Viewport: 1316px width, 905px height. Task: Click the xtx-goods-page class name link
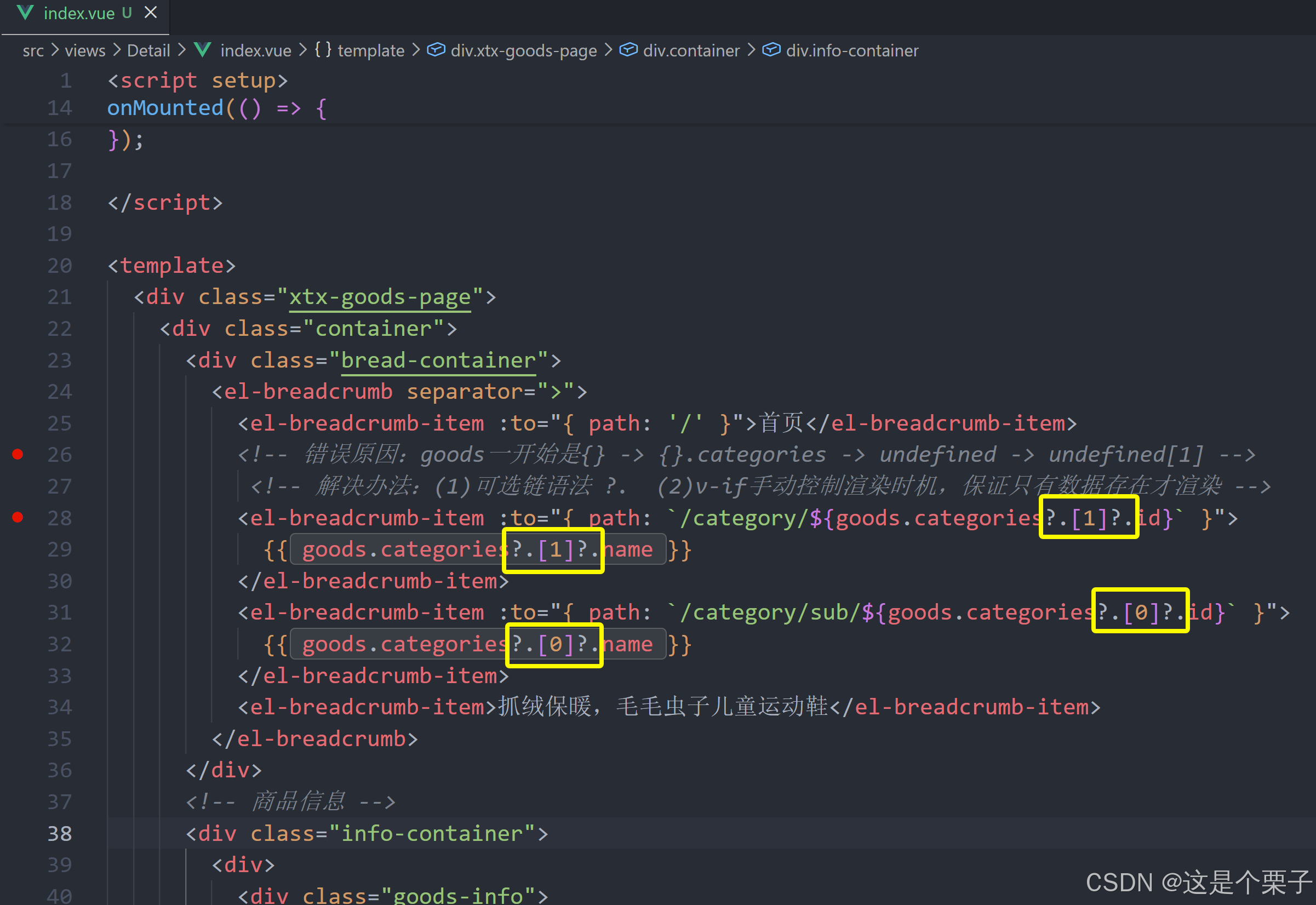(x=379, y=297)
